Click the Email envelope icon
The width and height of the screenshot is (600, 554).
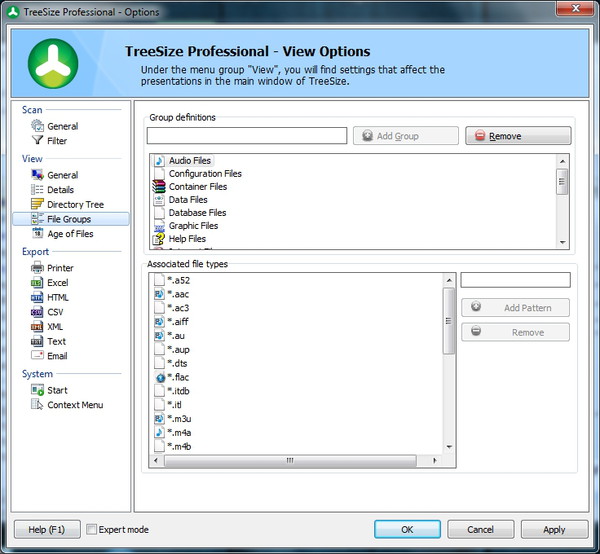point(38,356)
